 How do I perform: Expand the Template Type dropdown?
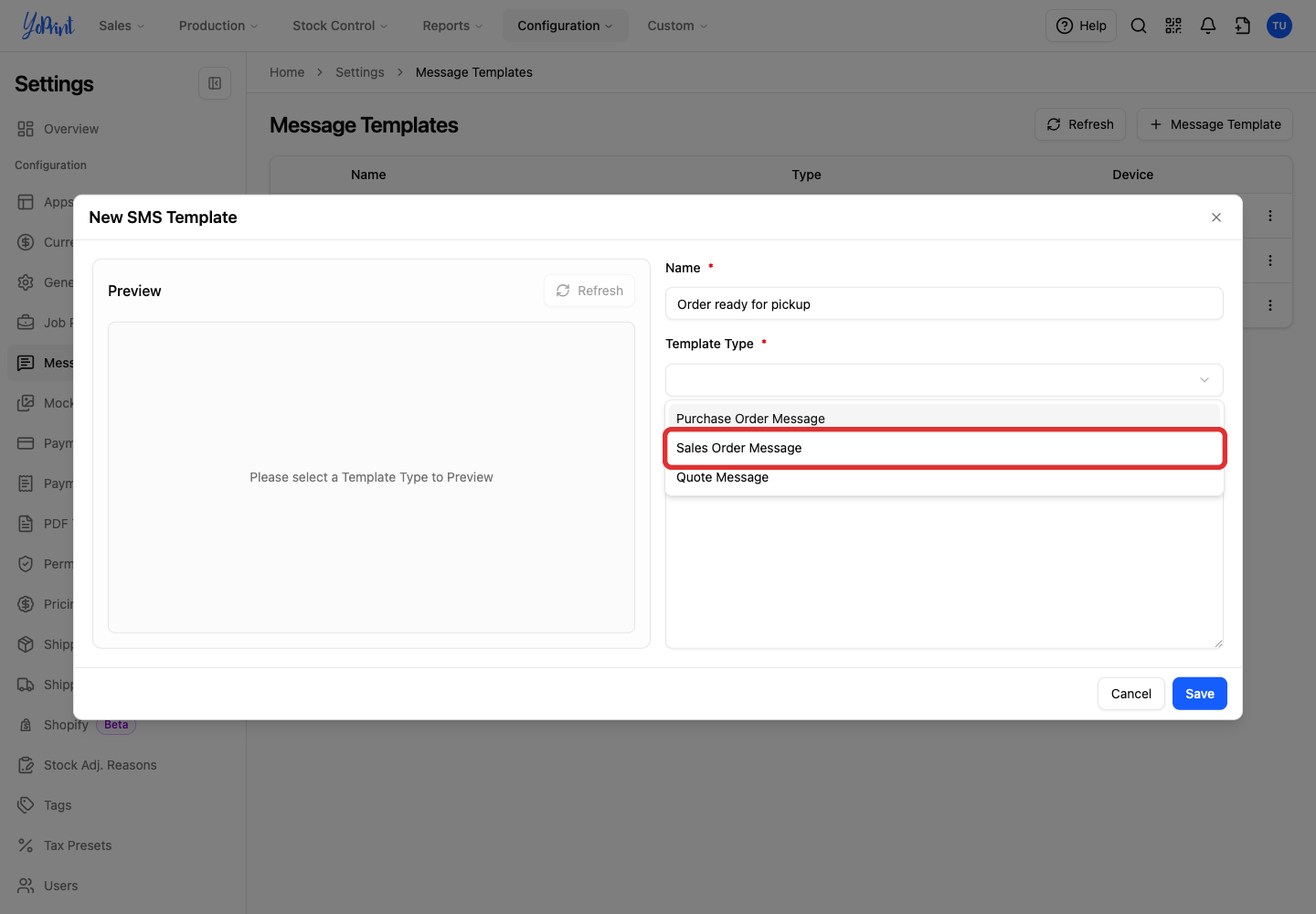pyautogui.click(x=944, y=380)
